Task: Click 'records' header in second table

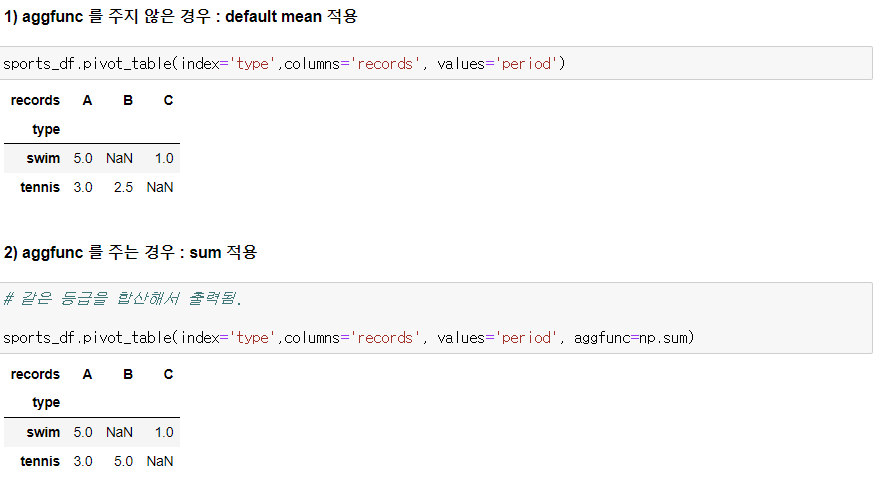Action: tap(35, 374)
